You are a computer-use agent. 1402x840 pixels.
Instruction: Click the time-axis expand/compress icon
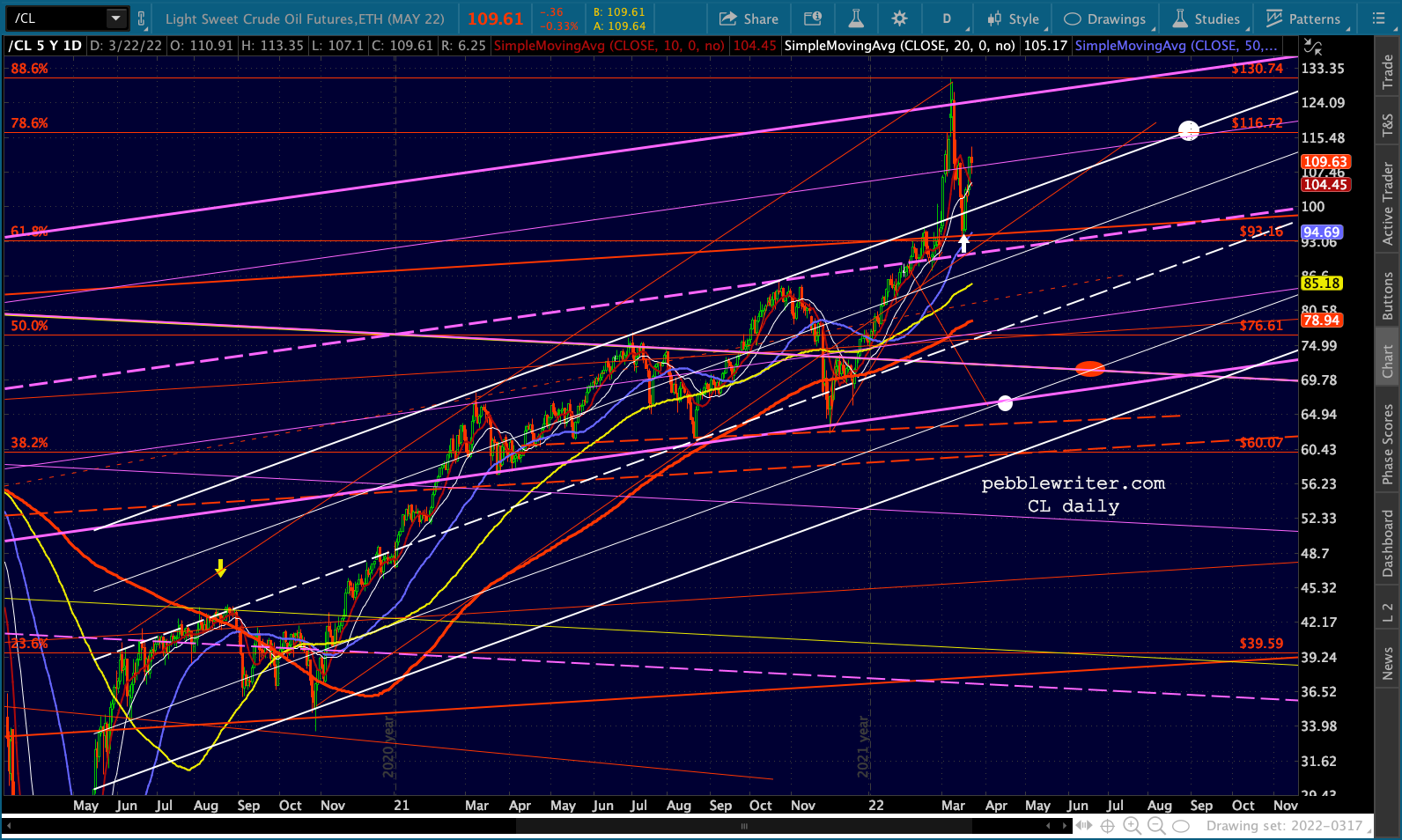[1084, 826]
